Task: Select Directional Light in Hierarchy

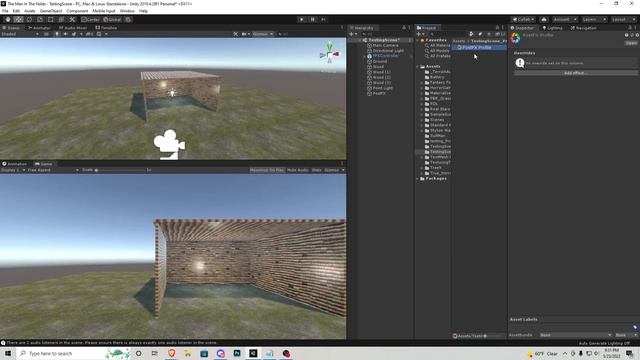Action: point(388,51)
